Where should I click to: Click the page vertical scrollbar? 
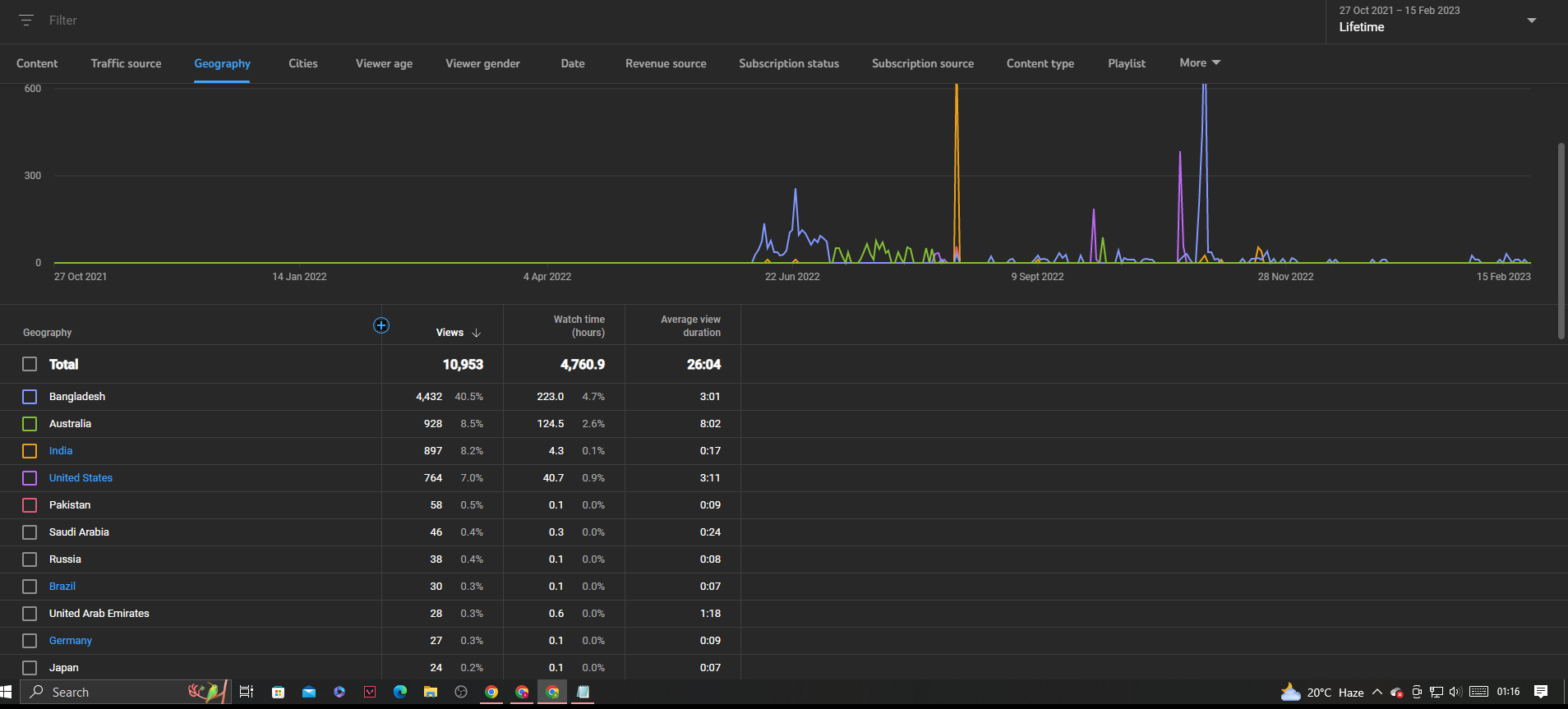pos(1561,242)
